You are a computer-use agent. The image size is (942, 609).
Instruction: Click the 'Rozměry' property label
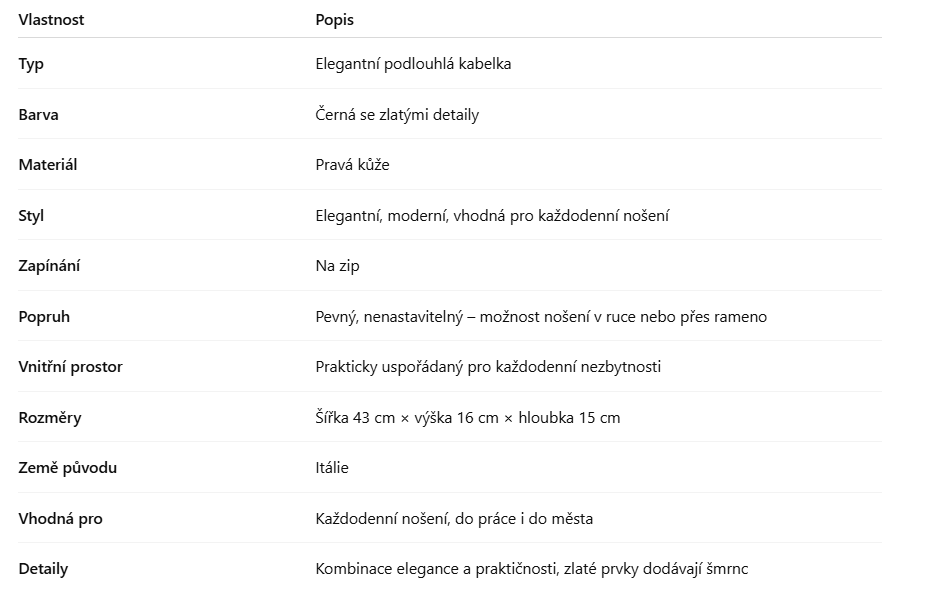(x=49, y=418)
